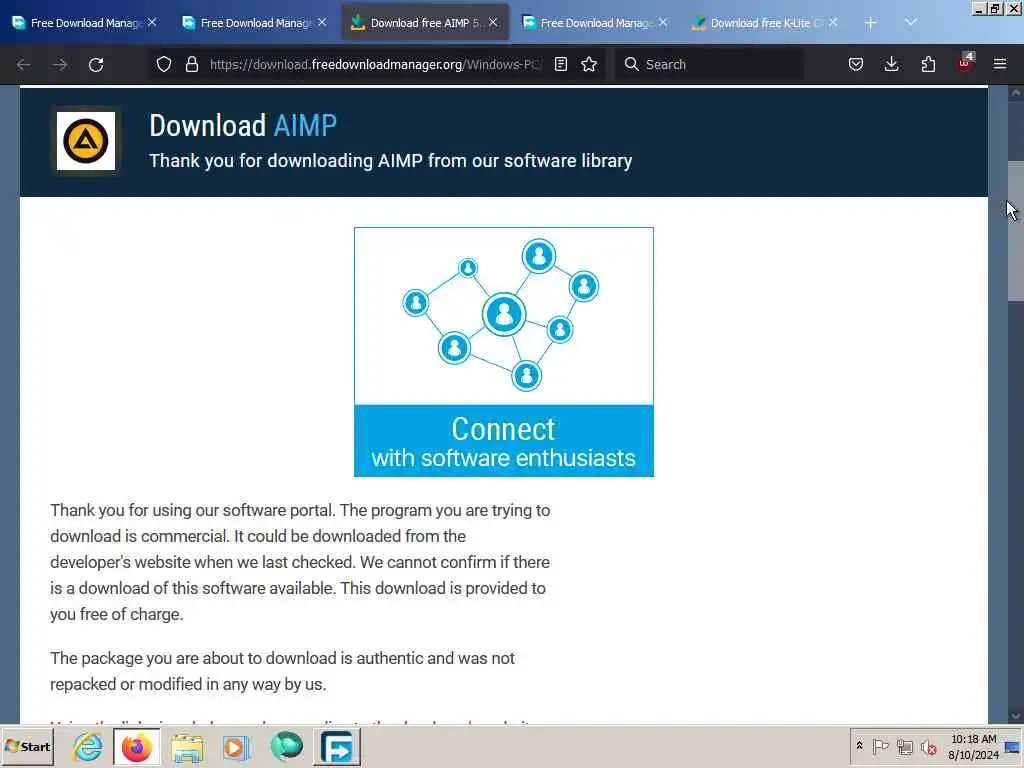Toggle reader view icon in address bar
The width and height of the screenshot is (1024, 768).
tap(560, 64)
